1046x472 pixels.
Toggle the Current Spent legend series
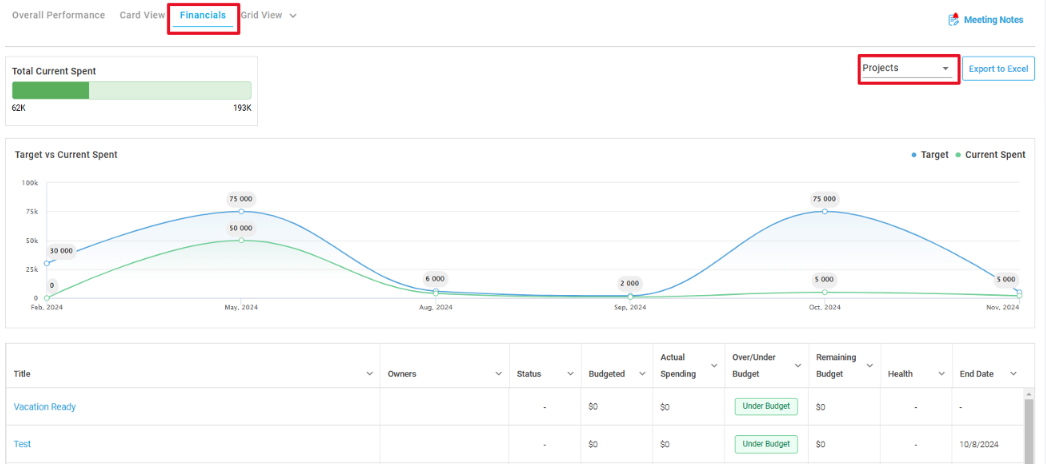[x=991, y=155]
